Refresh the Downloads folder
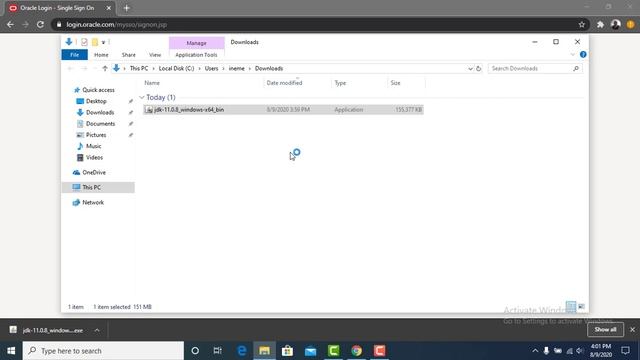The height and width of the screenshot is (360, 640). (x=479, y=69)
